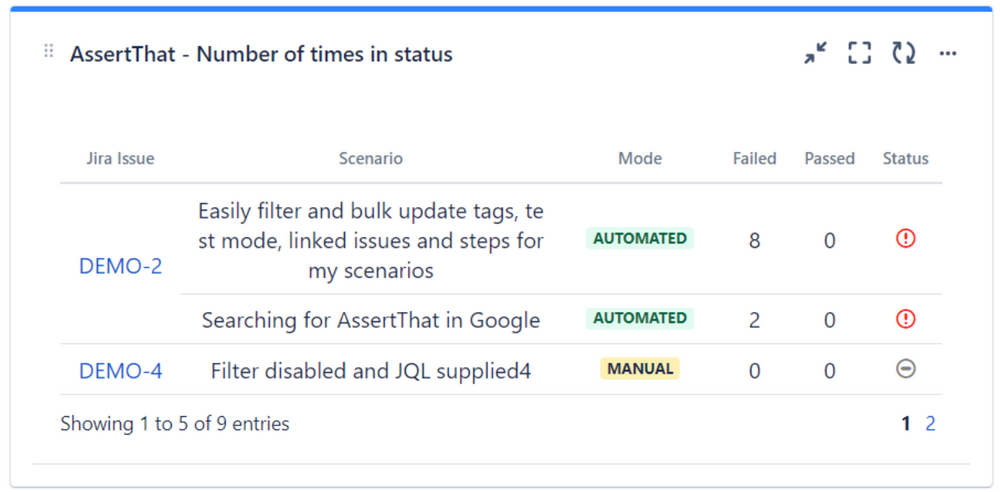This screenshot has width=1000, height=492.
Task: Click the minimize gadget arrows icon
Action: (816, 54)
